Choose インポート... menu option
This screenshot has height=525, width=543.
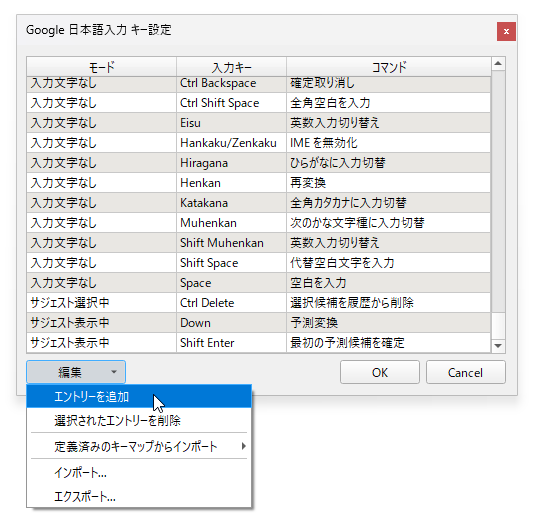(x=139, y=472)
